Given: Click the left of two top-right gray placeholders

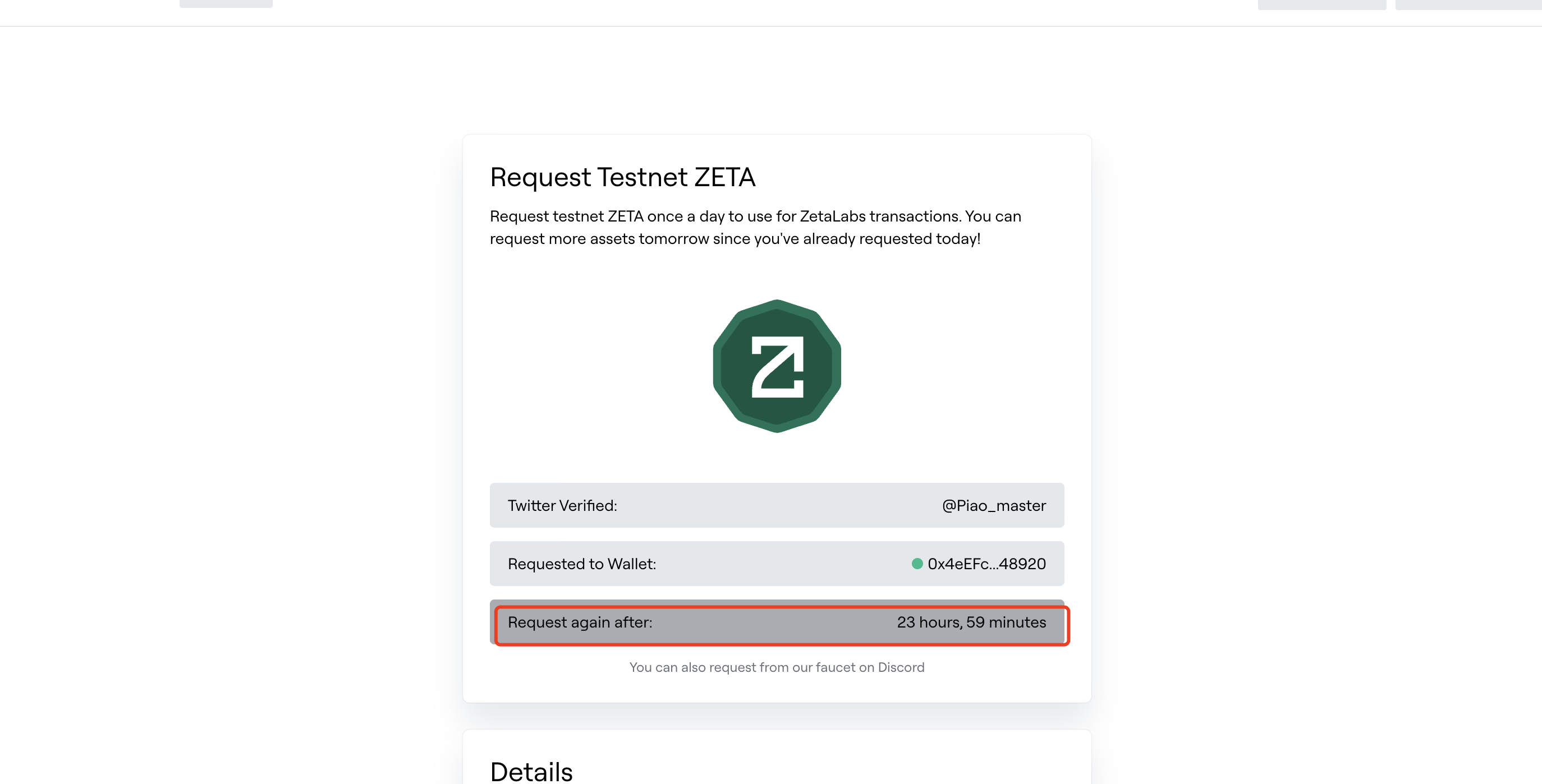Looking at the screenshot, I should 1321,5.
